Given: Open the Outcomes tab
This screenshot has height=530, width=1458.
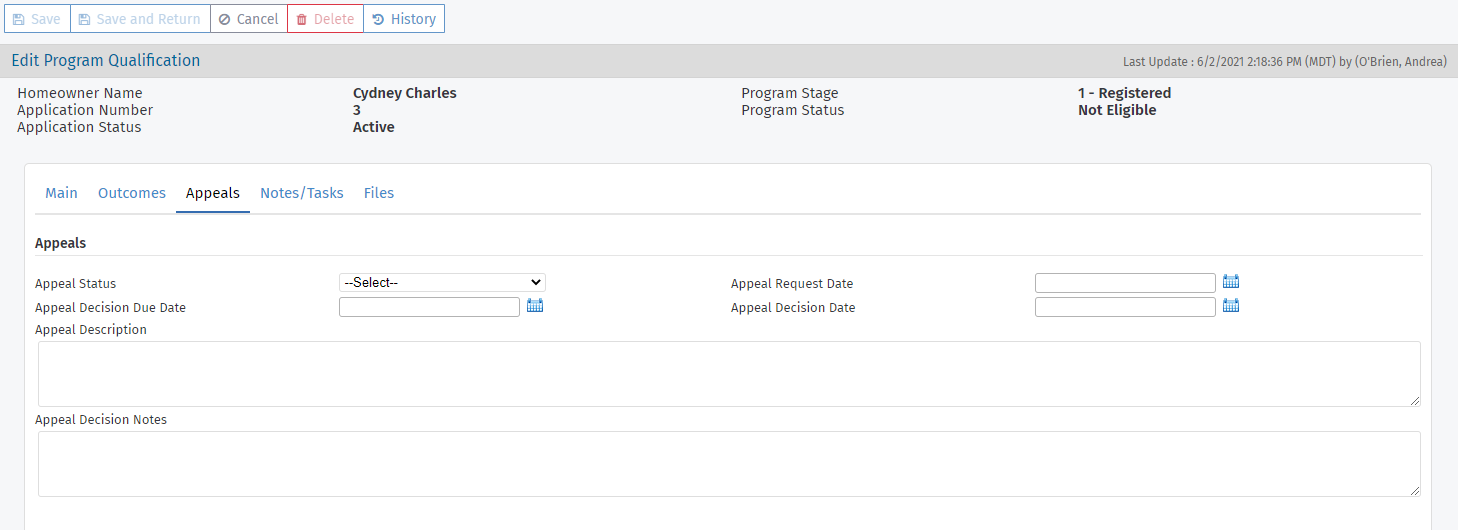Looking at the screenshot, I should (132, 193).
